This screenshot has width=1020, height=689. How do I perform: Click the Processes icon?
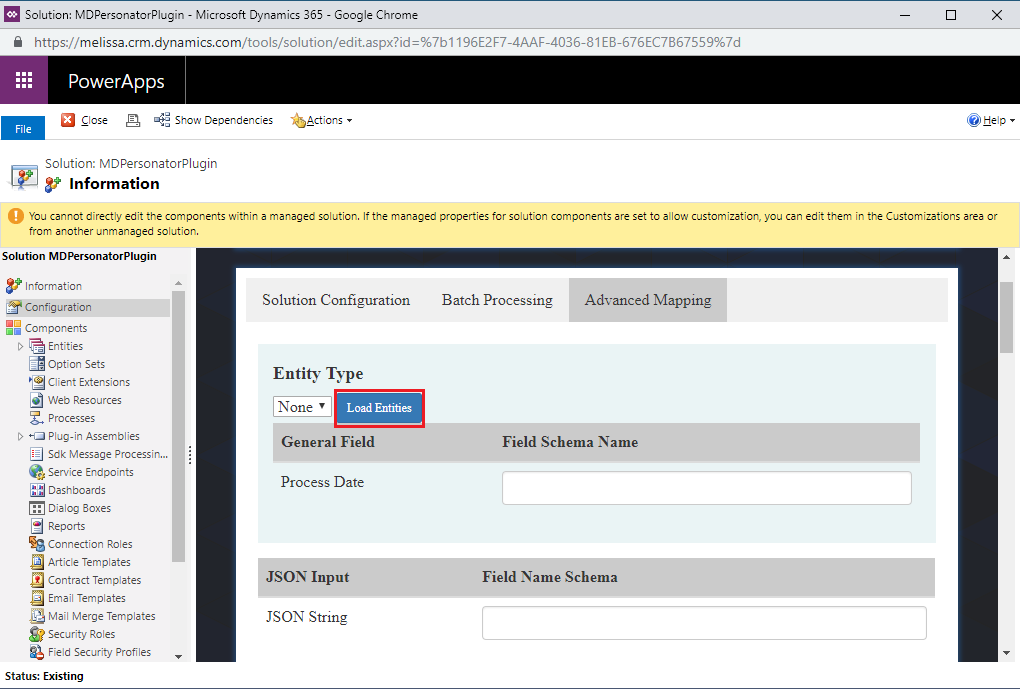tap(37, 418)
